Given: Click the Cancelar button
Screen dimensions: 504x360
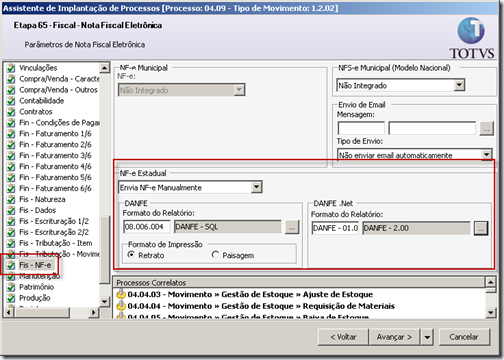Looking at the screenshot, I should [464, 337].
